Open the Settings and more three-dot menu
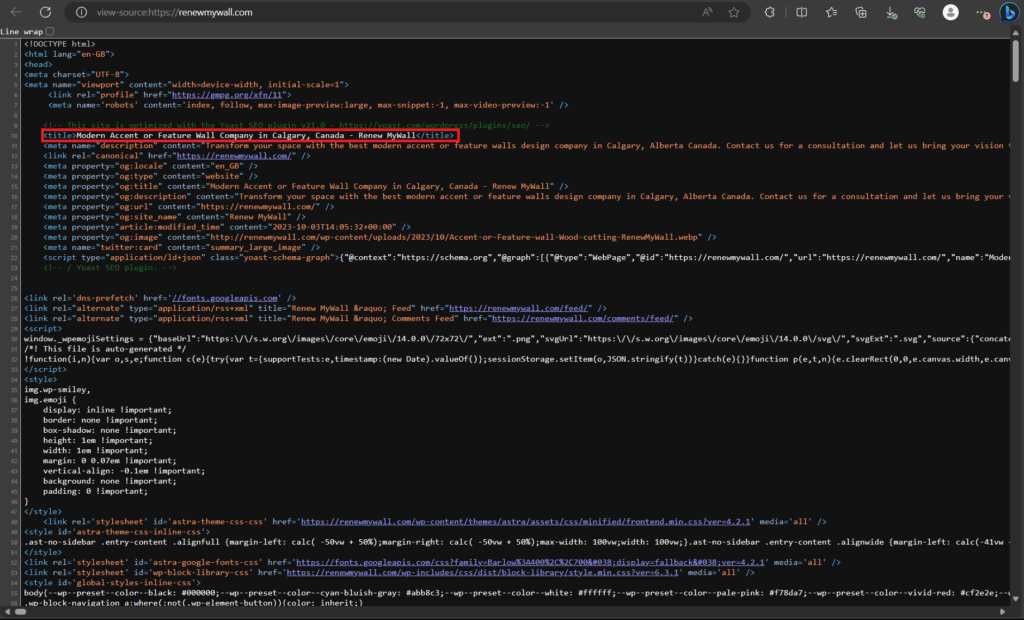The width and height of the screenshot is (1024, 620). [x=982, y=12]
